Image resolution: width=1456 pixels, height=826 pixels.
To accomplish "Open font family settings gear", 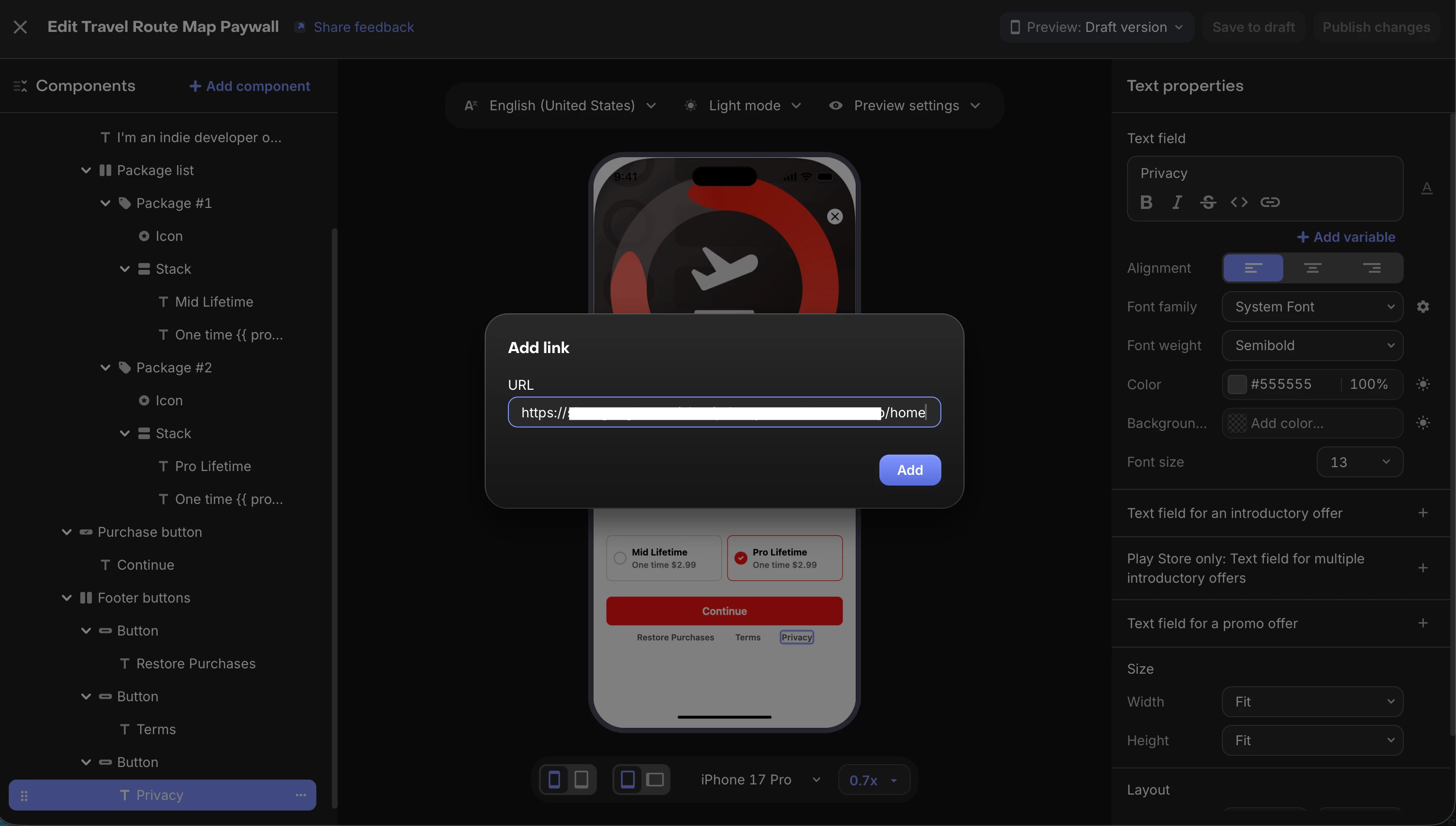I will [x=1423, y=307].
